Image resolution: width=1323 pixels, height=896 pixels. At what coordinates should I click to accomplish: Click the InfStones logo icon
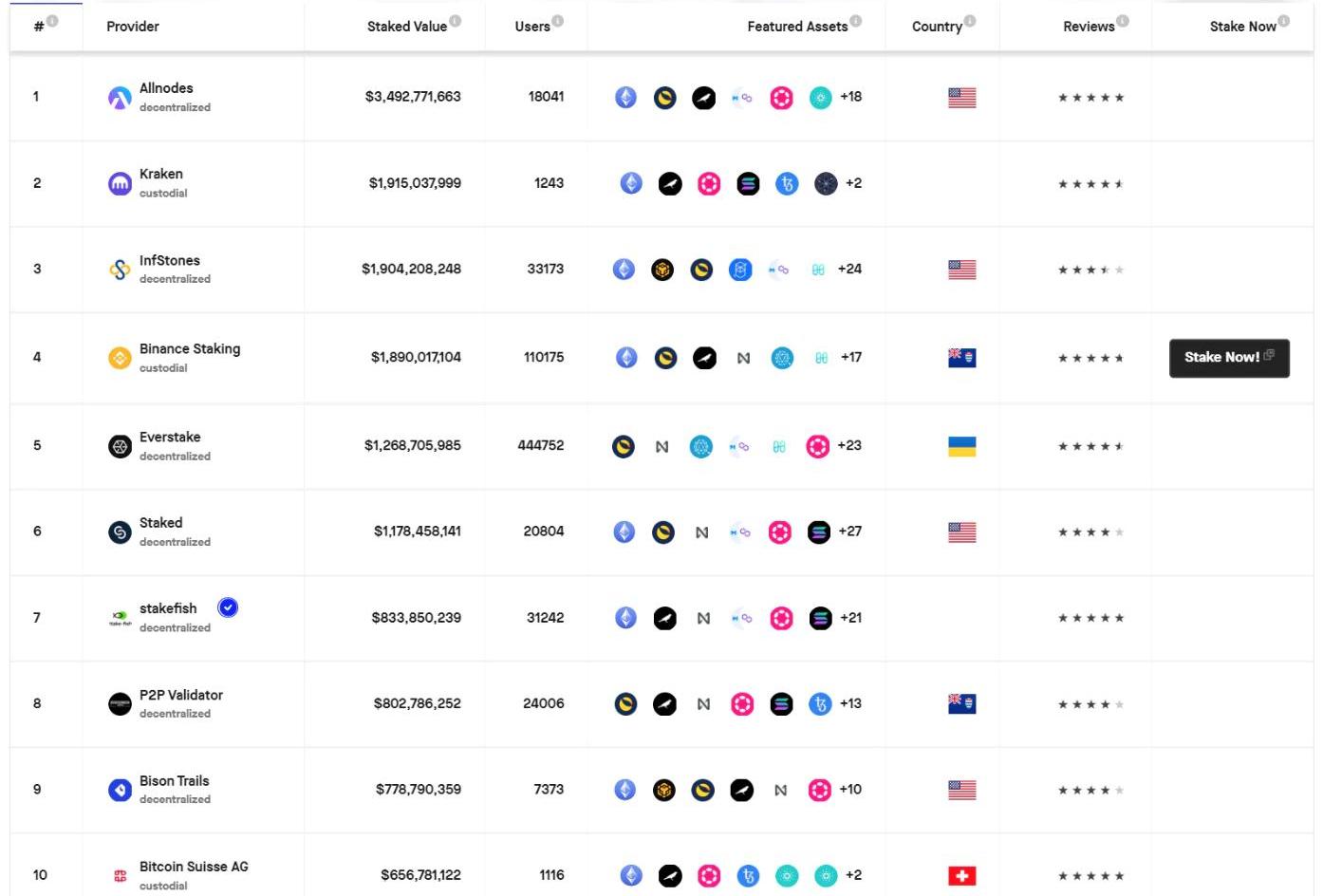120,270
